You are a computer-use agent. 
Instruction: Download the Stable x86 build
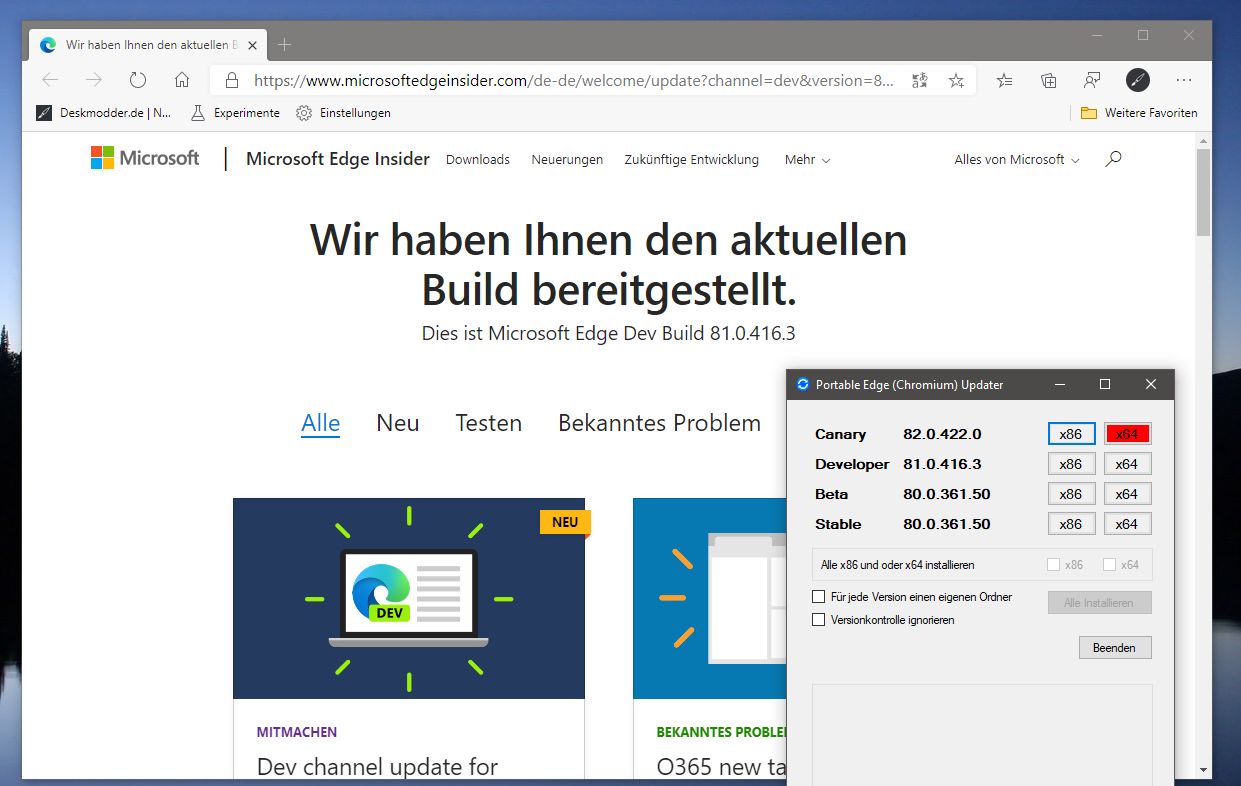[x=1071, y=524]
